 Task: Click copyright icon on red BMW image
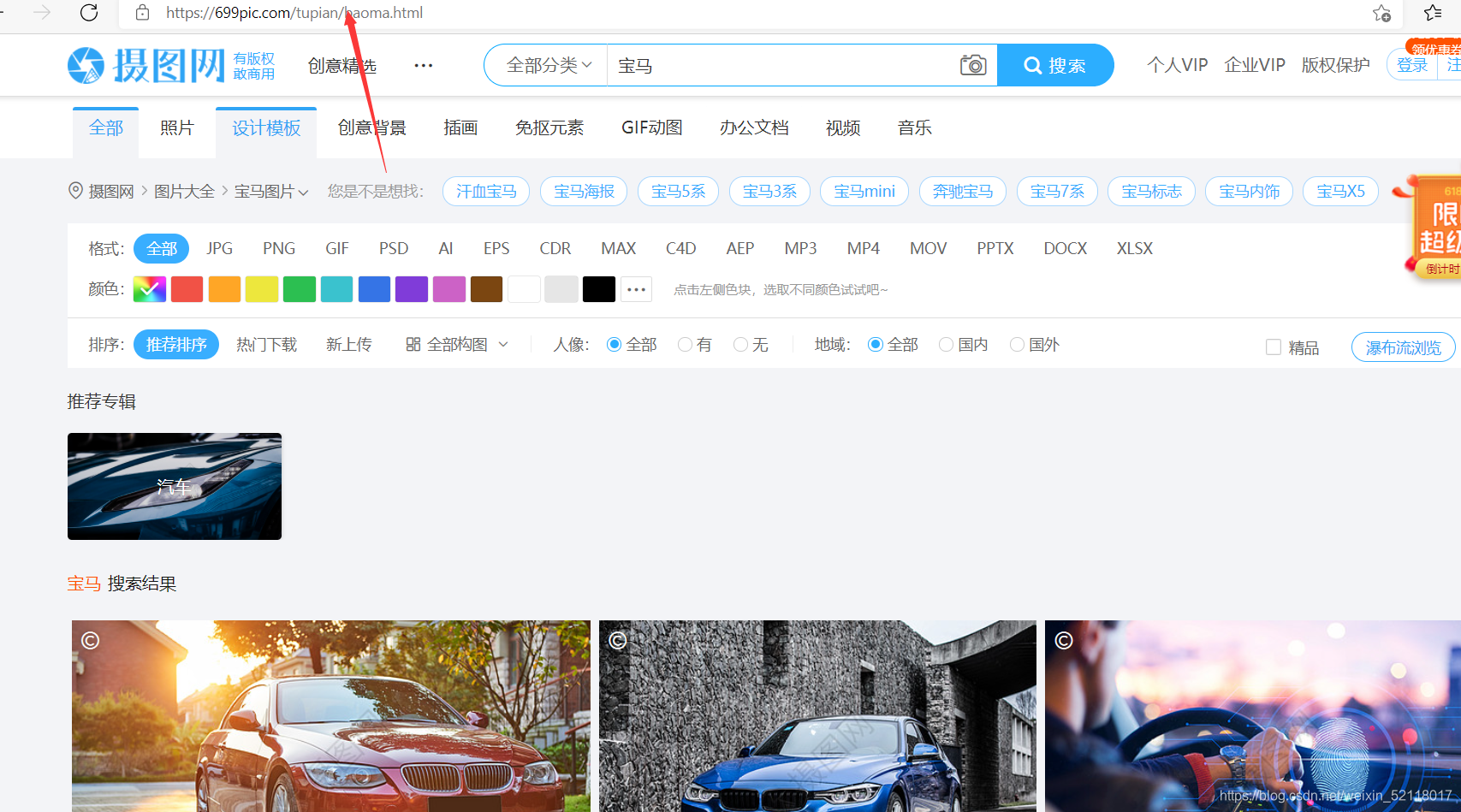(91, 640)
